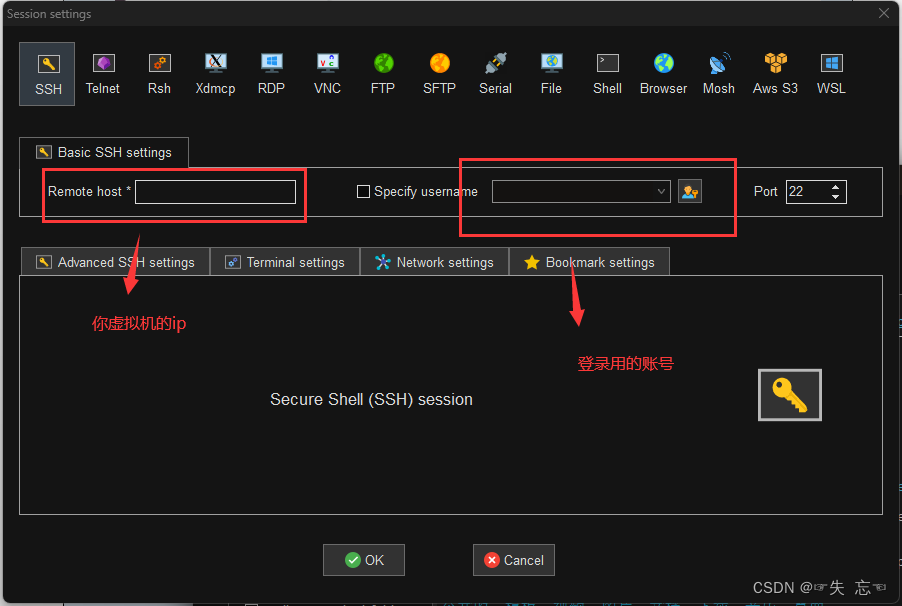Pick the VNC session type
Screen dimensions: 902x606
click(327, 73)
